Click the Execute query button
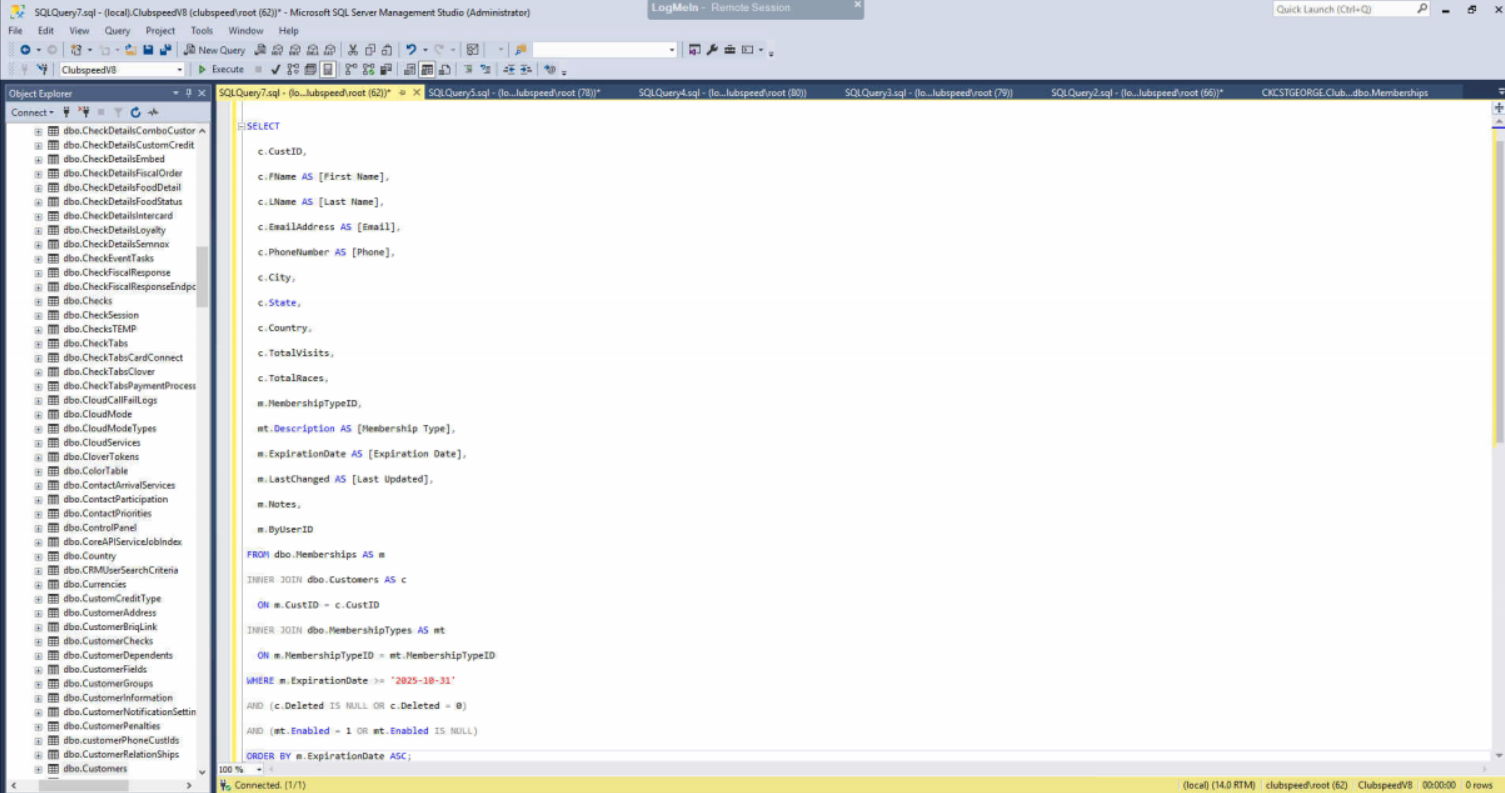This screenshot has width=1505, height=793. [220, 69]
